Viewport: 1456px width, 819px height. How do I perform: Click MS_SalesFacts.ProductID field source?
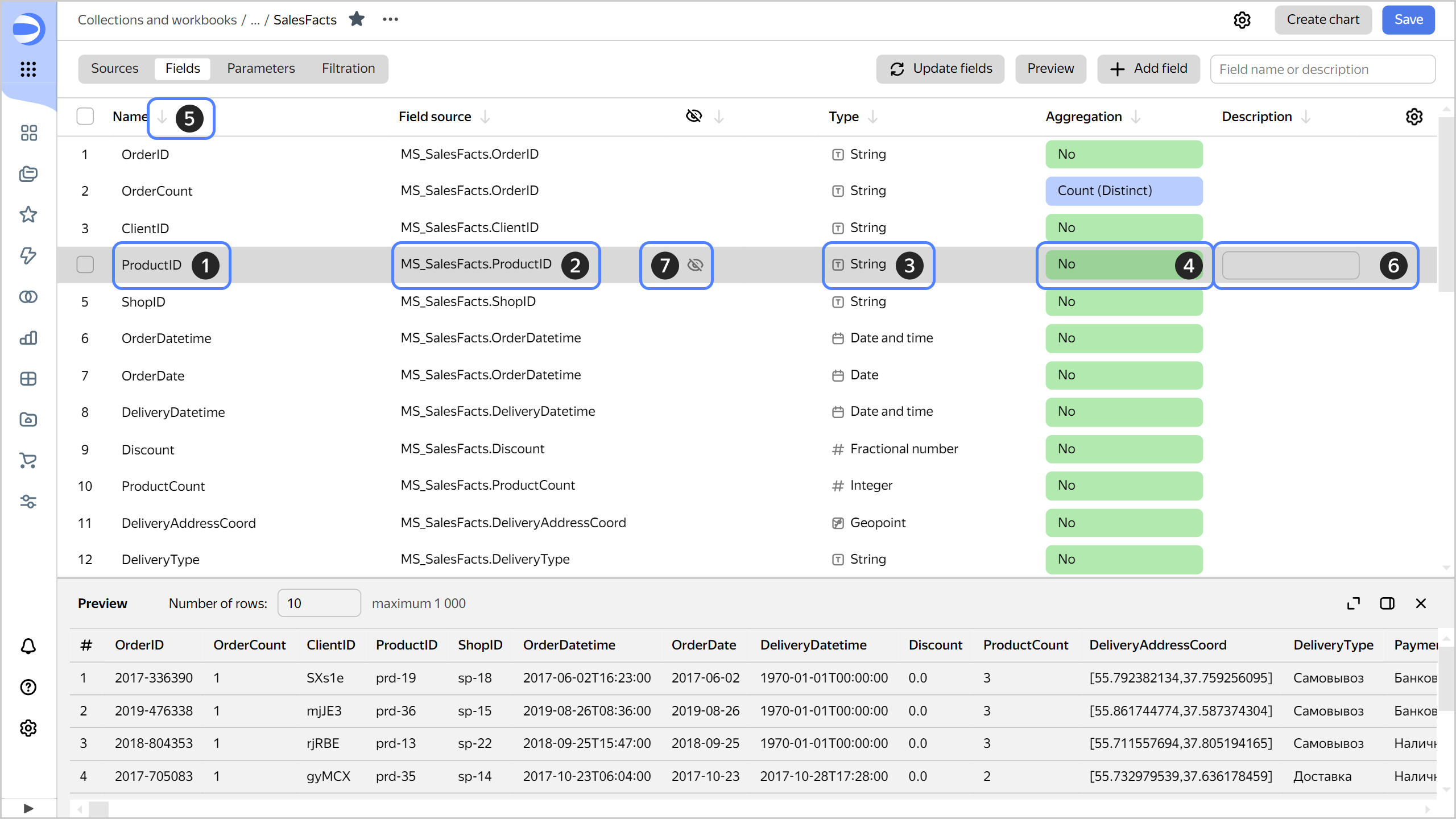click(476, 264)
